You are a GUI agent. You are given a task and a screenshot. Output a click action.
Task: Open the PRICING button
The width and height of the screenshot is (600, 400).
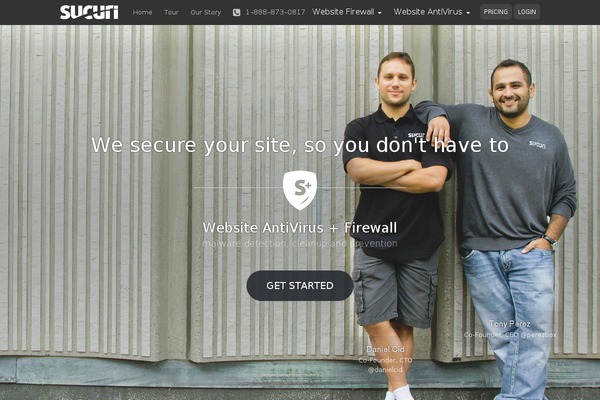496,12
